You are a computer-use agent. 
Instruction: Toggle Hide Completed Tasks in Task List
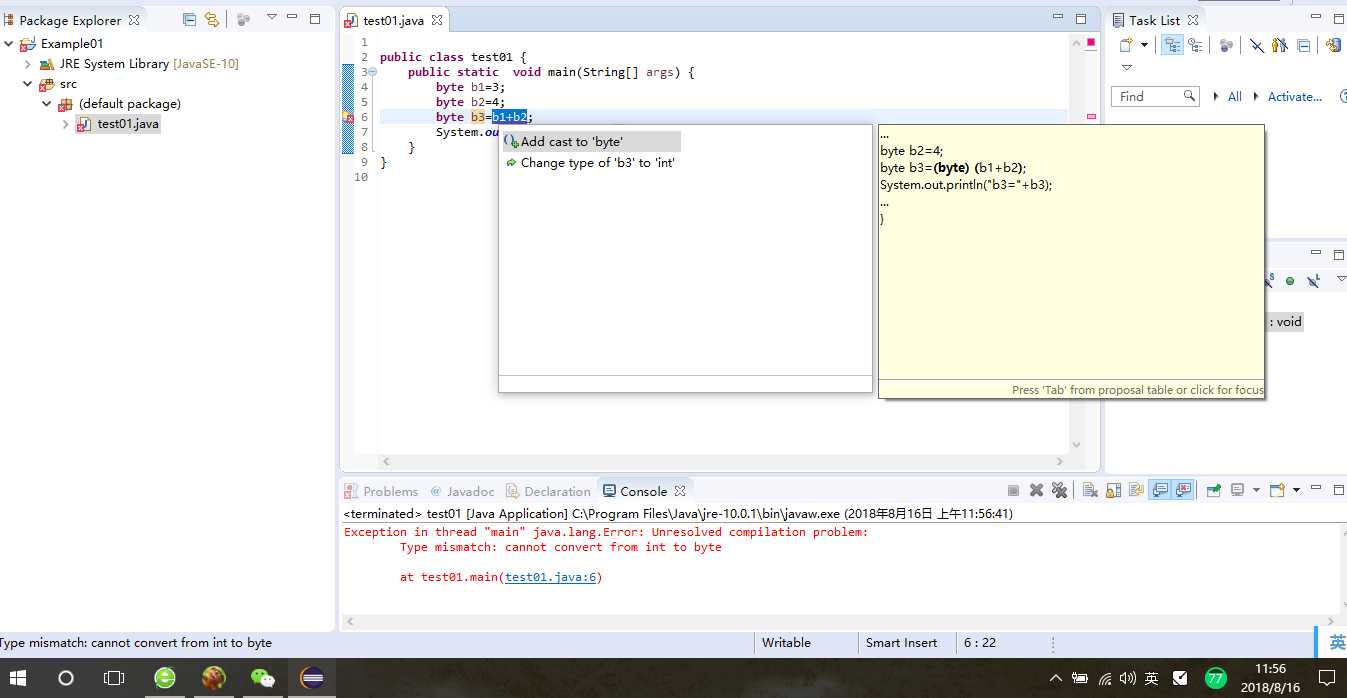(x=1257, y=45)
